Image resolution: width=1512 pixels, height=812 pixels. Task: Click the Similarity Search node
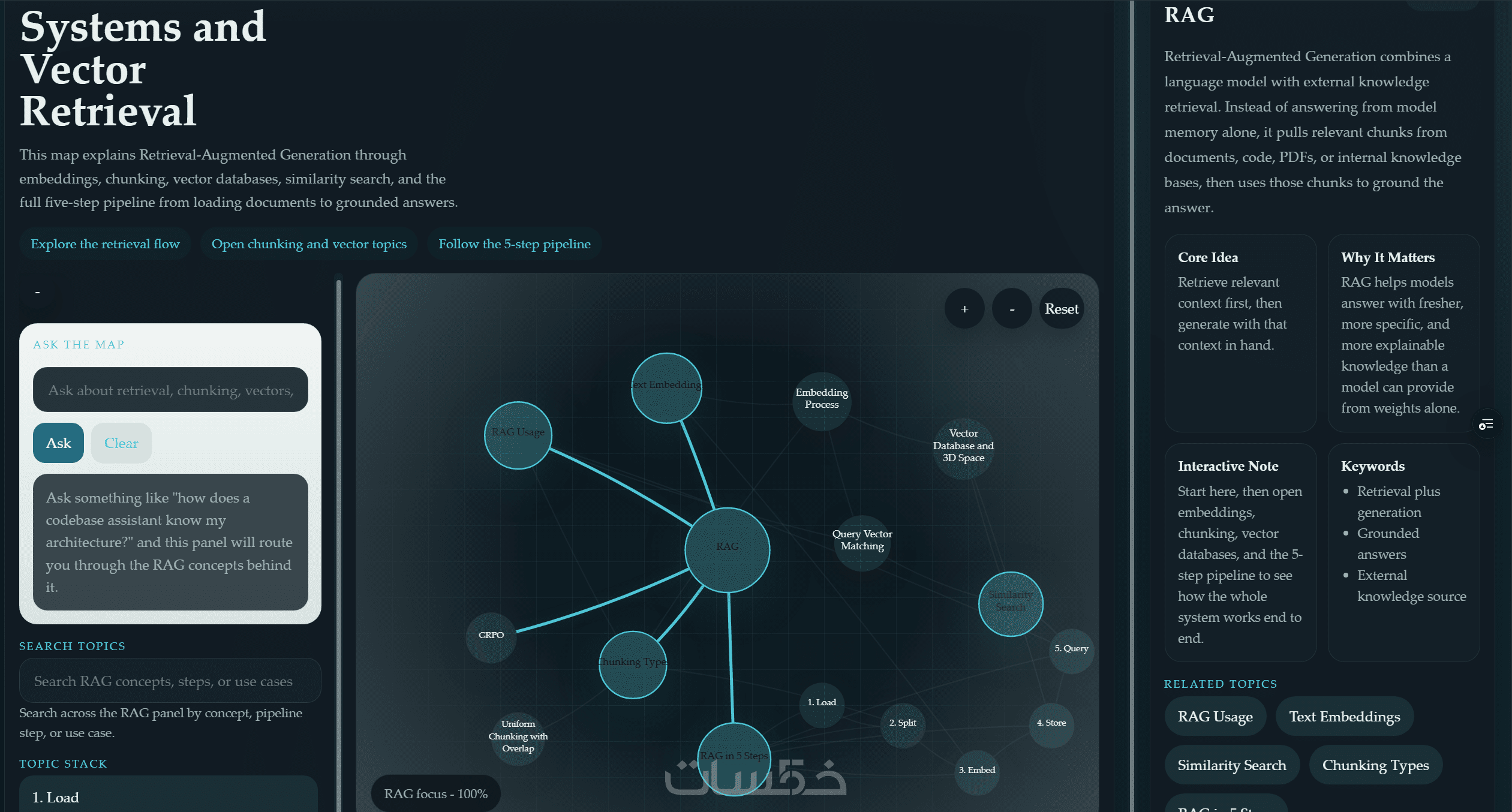point(1010,603)
